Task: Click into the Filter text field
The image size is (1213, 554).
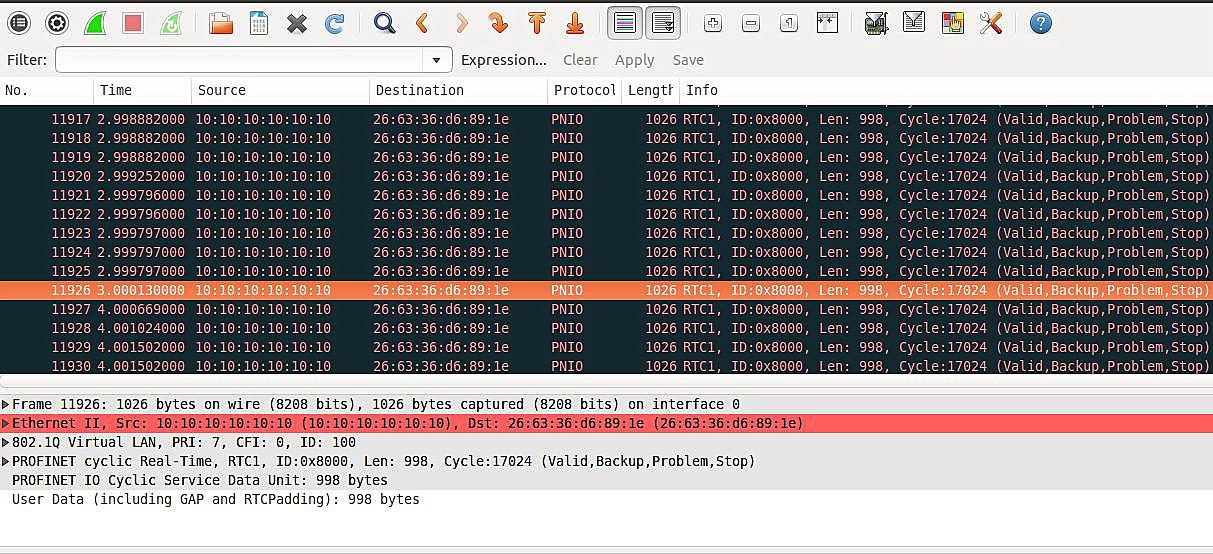Action: point(240,60)
